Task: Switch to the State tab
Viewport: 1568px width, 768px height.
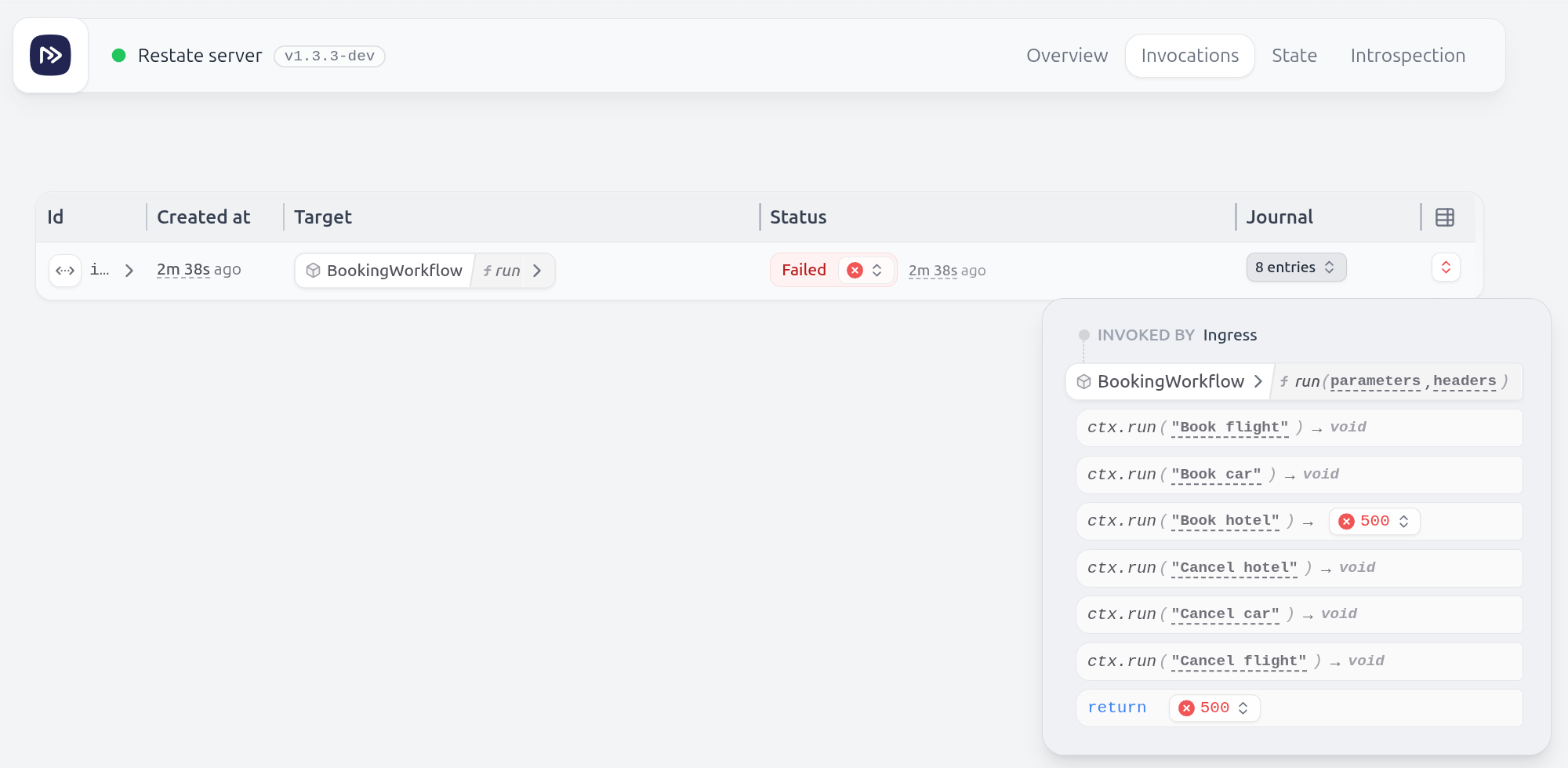Action: (x=1294, y=56)
